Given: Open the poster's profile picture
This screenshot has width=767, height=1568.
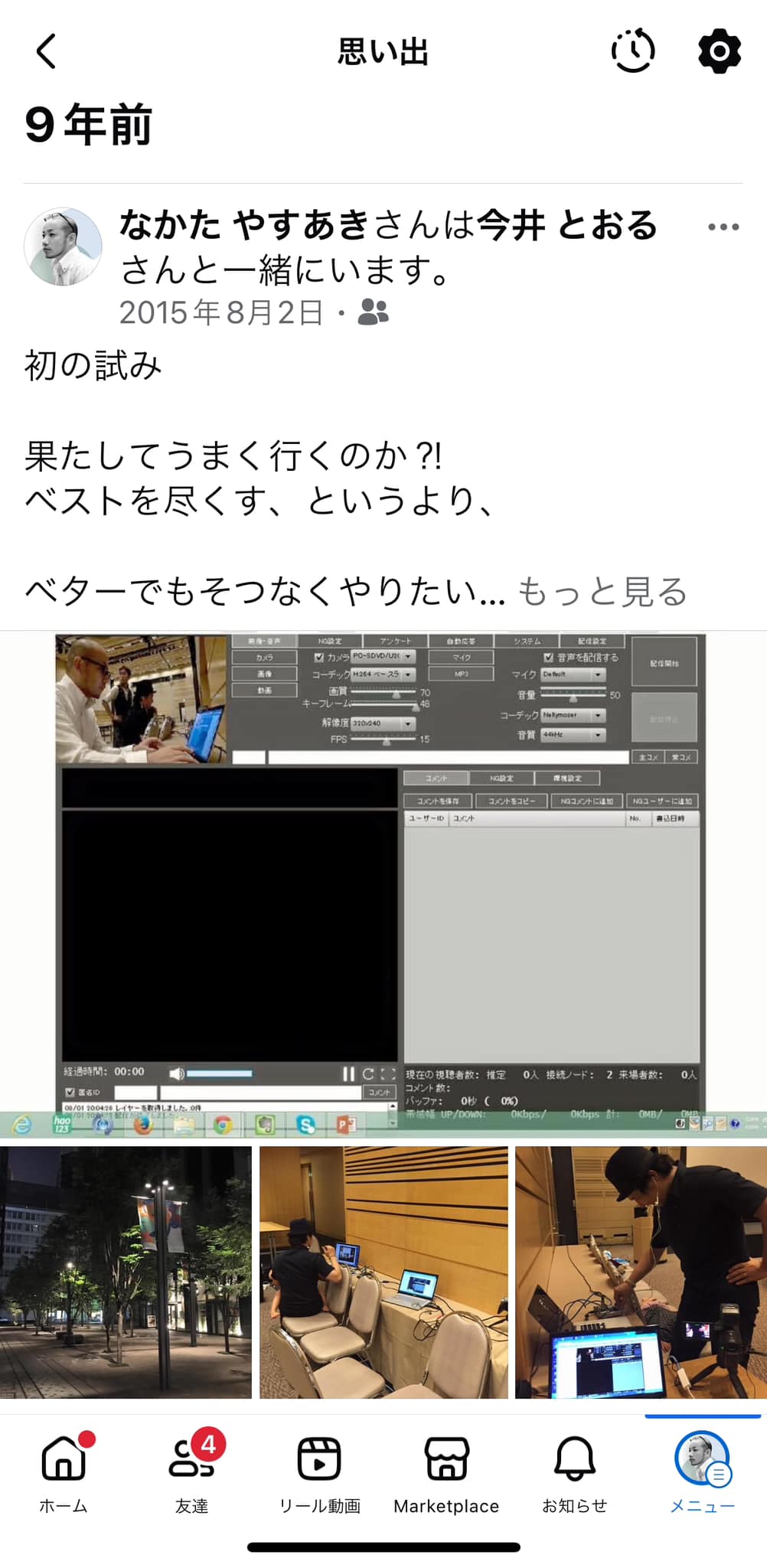Looking at the screenshot, I should [x=63, y=247].
